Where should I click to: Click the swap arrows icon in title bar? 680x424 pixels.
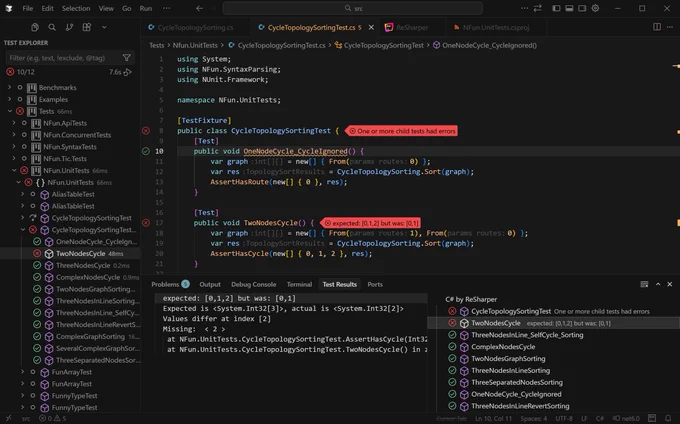tap(538, 8)
